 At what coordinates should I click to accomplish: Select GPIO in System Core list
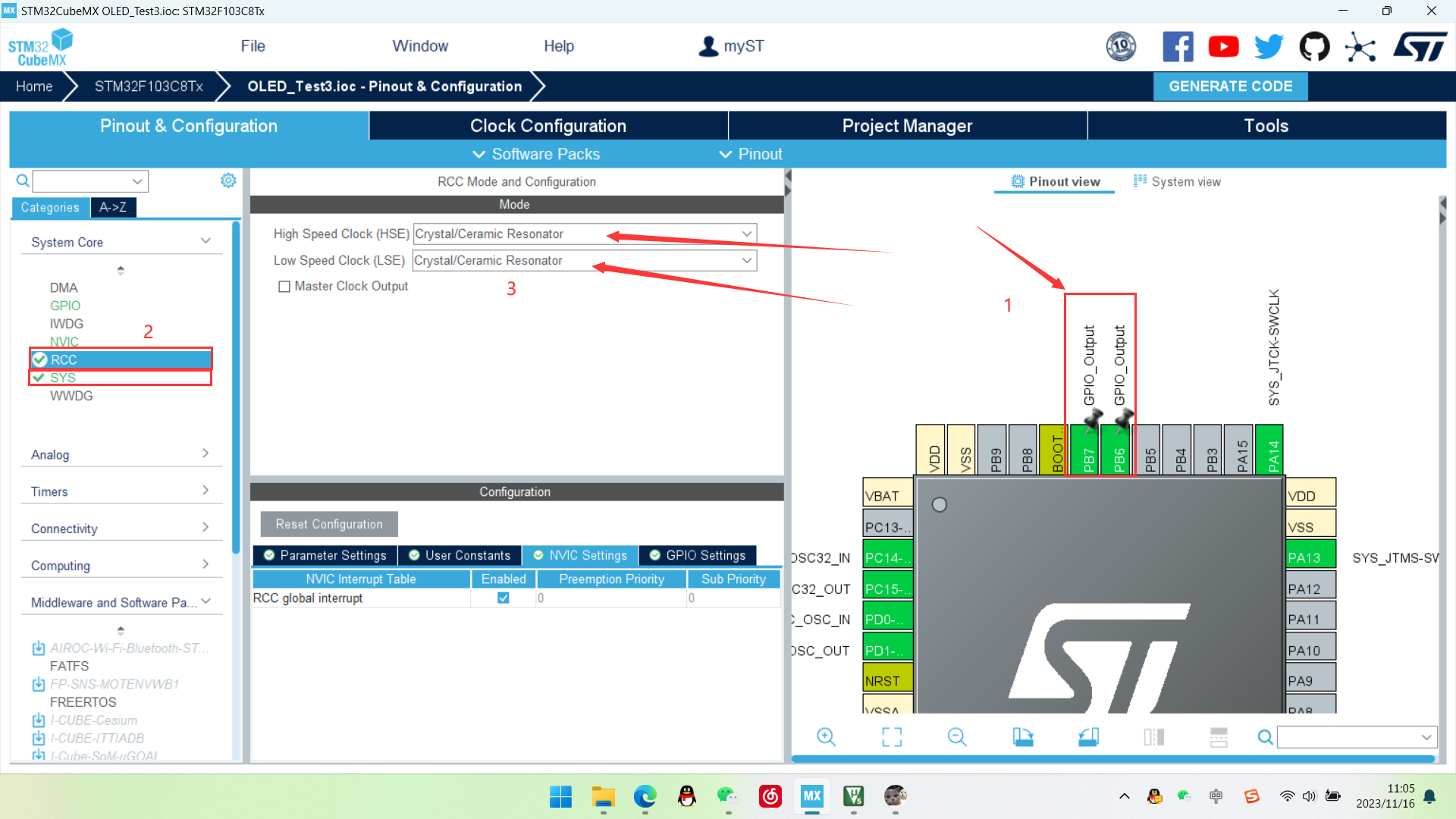click(65, 306)
